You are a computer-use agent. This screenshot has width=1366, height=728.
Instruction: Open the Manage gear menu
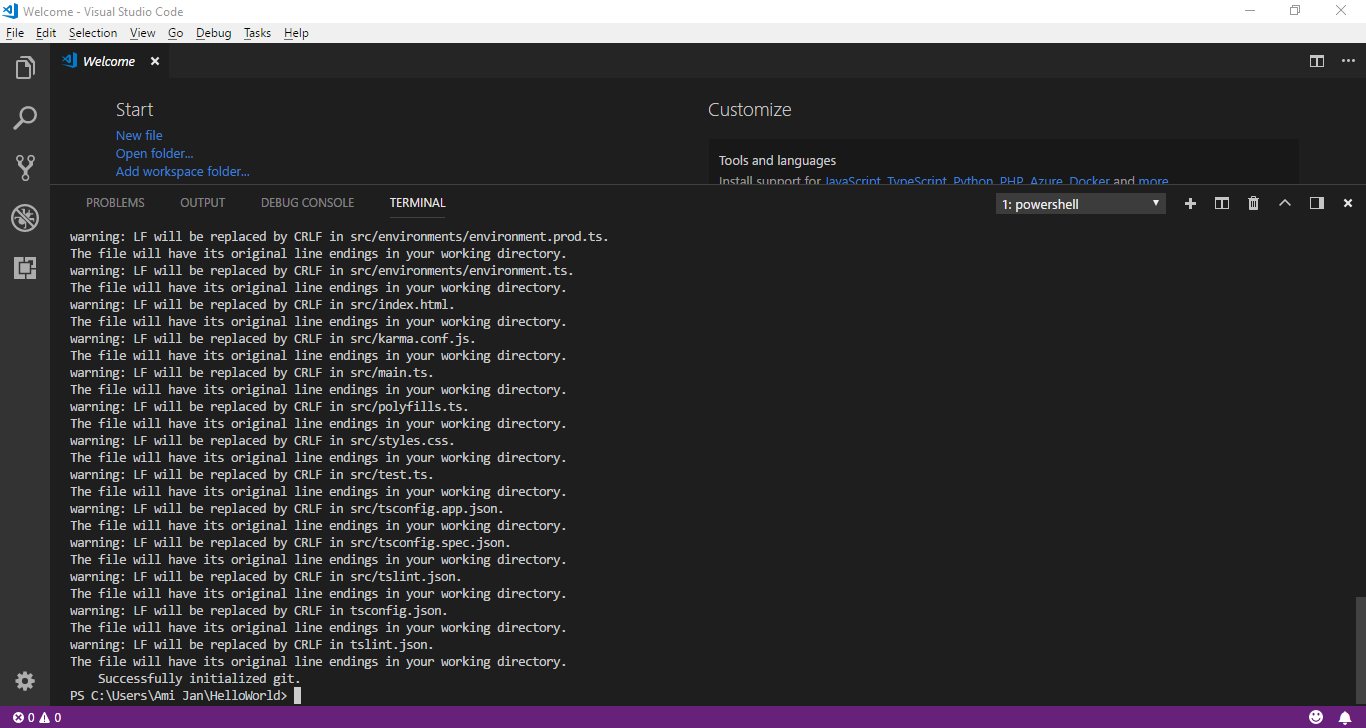click(x=25, y=681)
